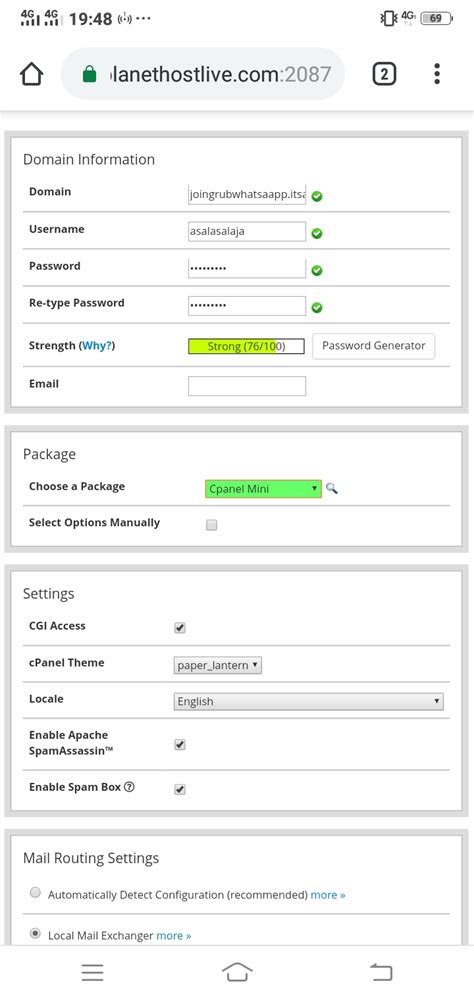The width and height of the screenshot is (474, 1000).
Task: Tap the green padlock security icon
Action: pyautogui.click(x=89, y=75)
